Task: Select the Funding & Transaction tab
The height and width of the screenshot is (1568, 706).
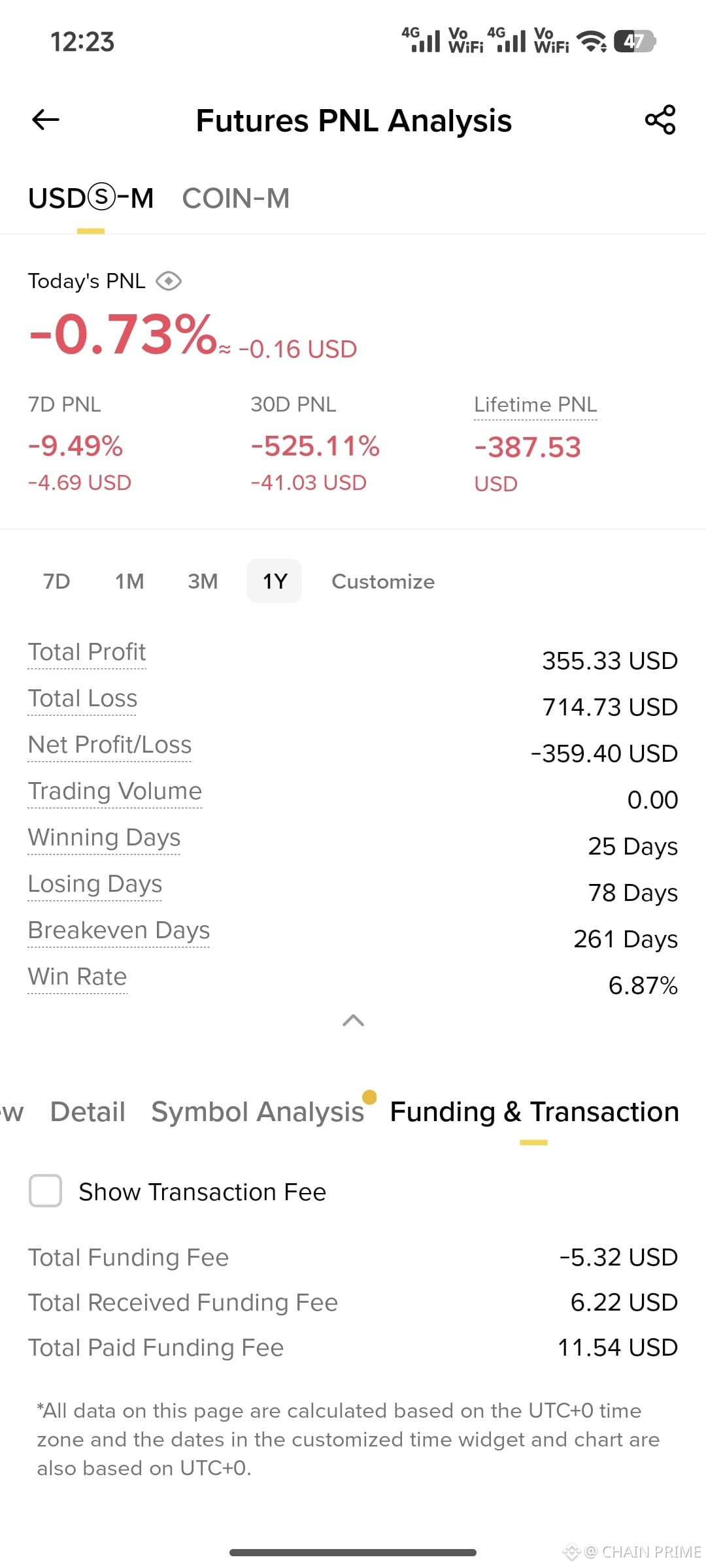Action: coord(534,1111)
